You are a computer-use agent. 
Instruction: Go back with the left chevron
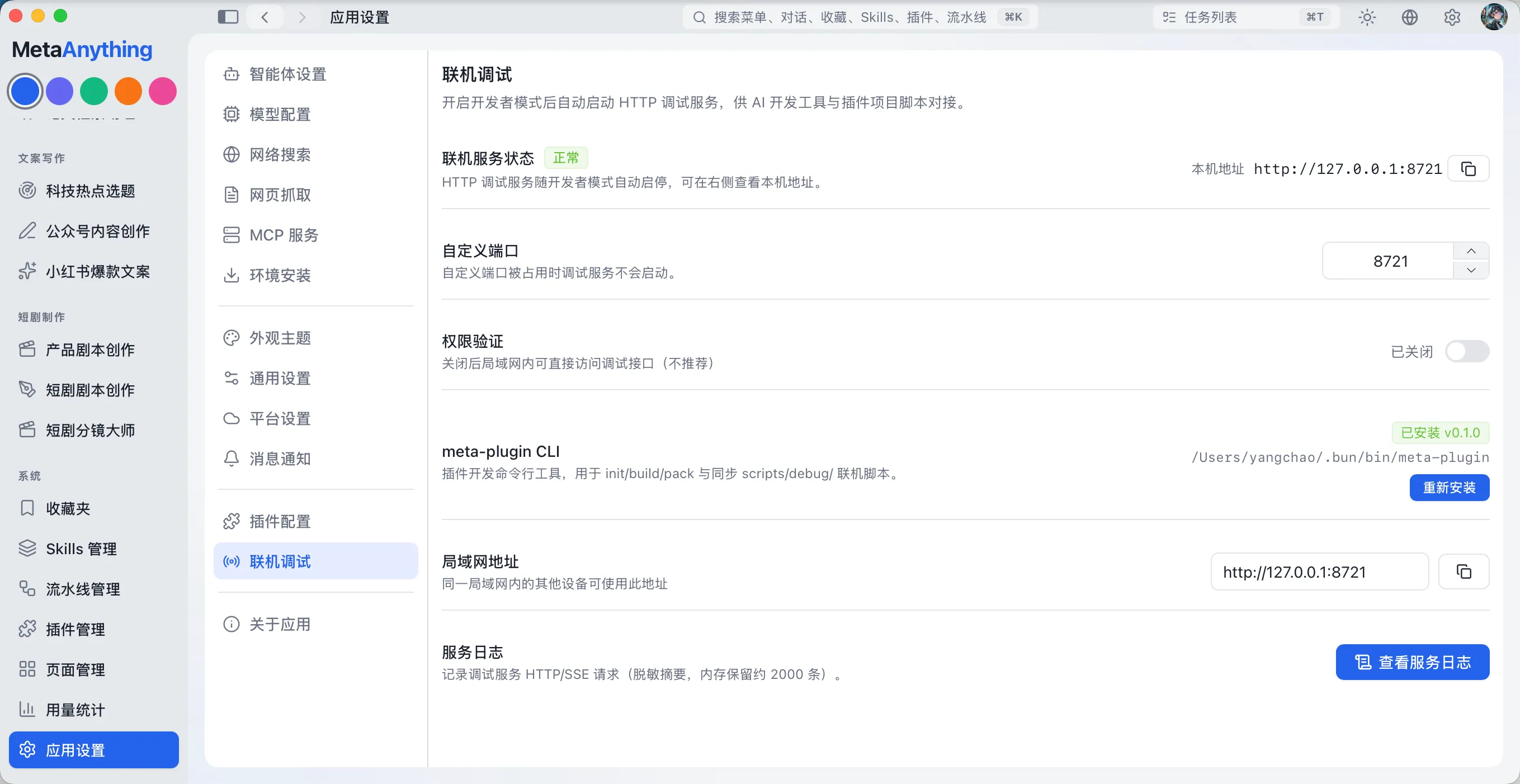pyautogui.click(x=265, y=17)
